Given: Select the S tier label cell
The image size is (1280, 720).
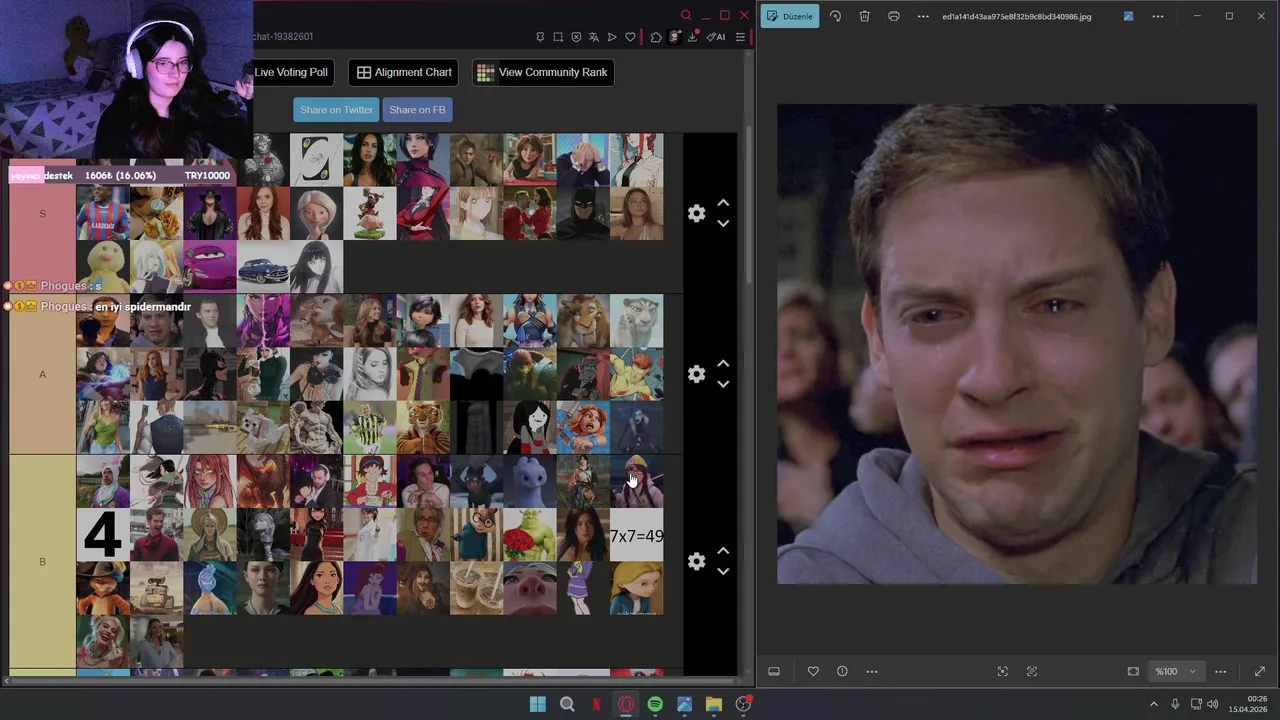Looking at the screenshot, I should coord(42,213).
